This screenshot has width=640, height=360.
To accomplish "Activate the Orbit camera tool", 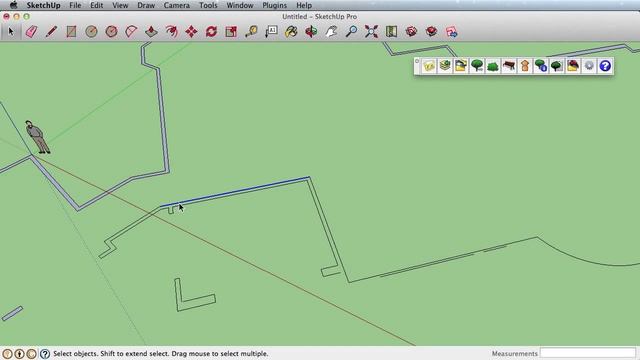I will click(311, 31).
